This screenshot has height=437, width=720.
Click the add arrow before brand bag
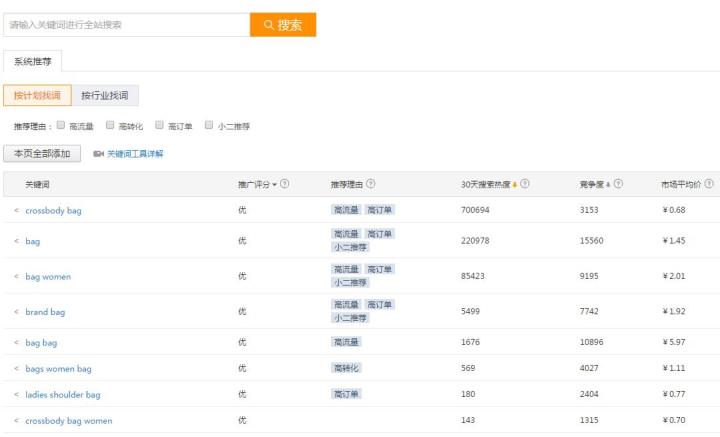coord(16,312)
